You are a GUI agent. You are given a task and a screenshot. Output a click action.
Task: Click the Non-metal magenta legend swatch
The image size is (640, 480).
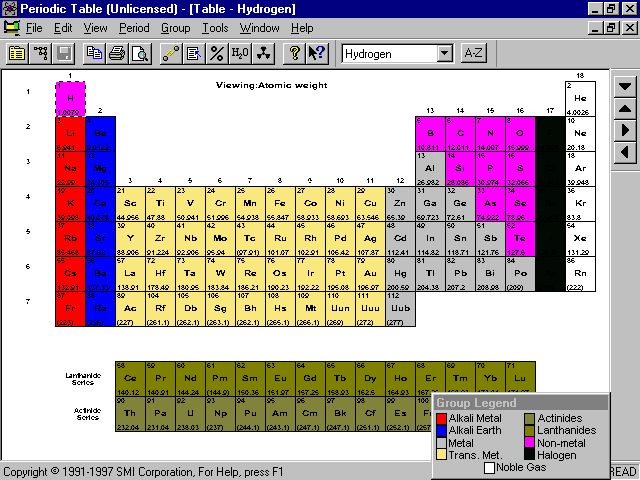pos(527,445)
